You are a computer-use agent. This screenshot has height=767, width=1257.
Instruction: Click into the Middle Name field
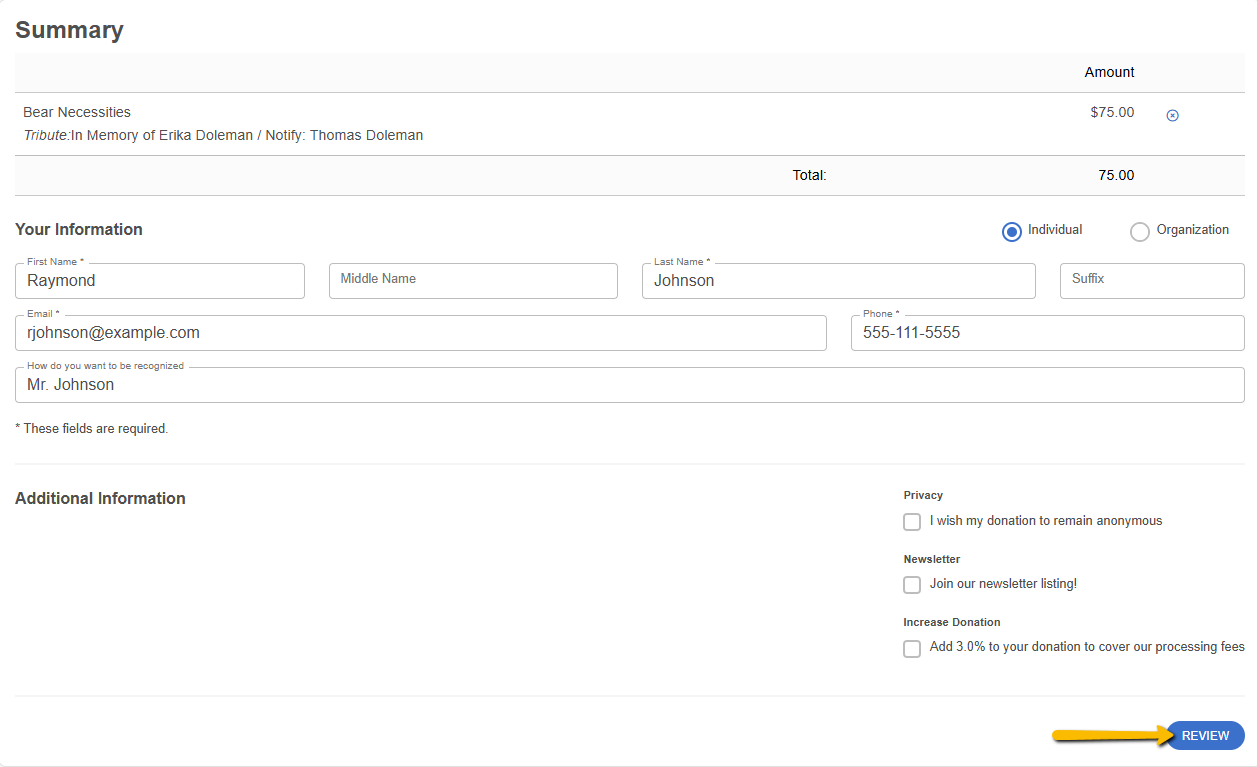pos(473,281)
